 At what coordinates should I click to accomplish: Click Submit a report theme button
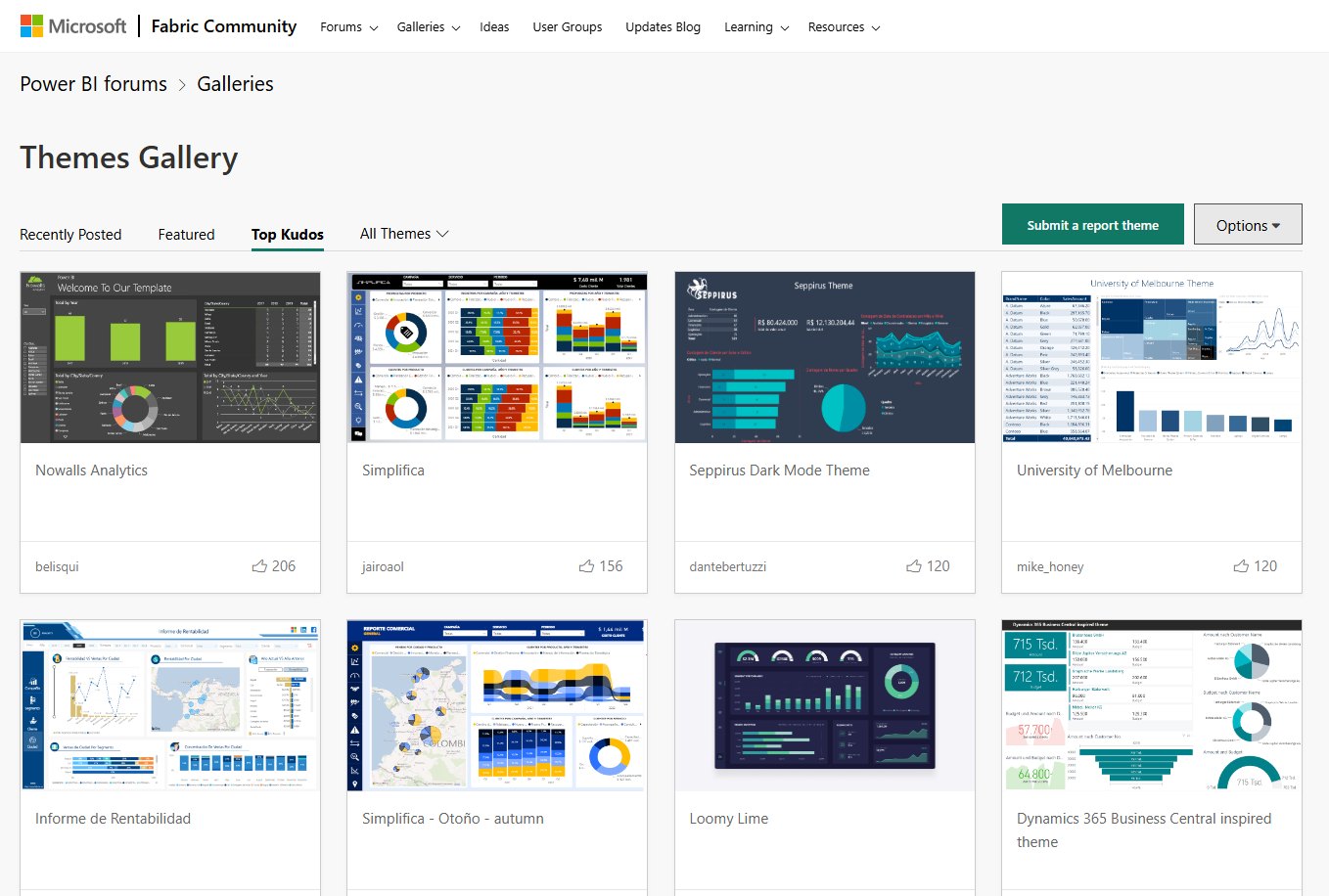point(1092,225)
